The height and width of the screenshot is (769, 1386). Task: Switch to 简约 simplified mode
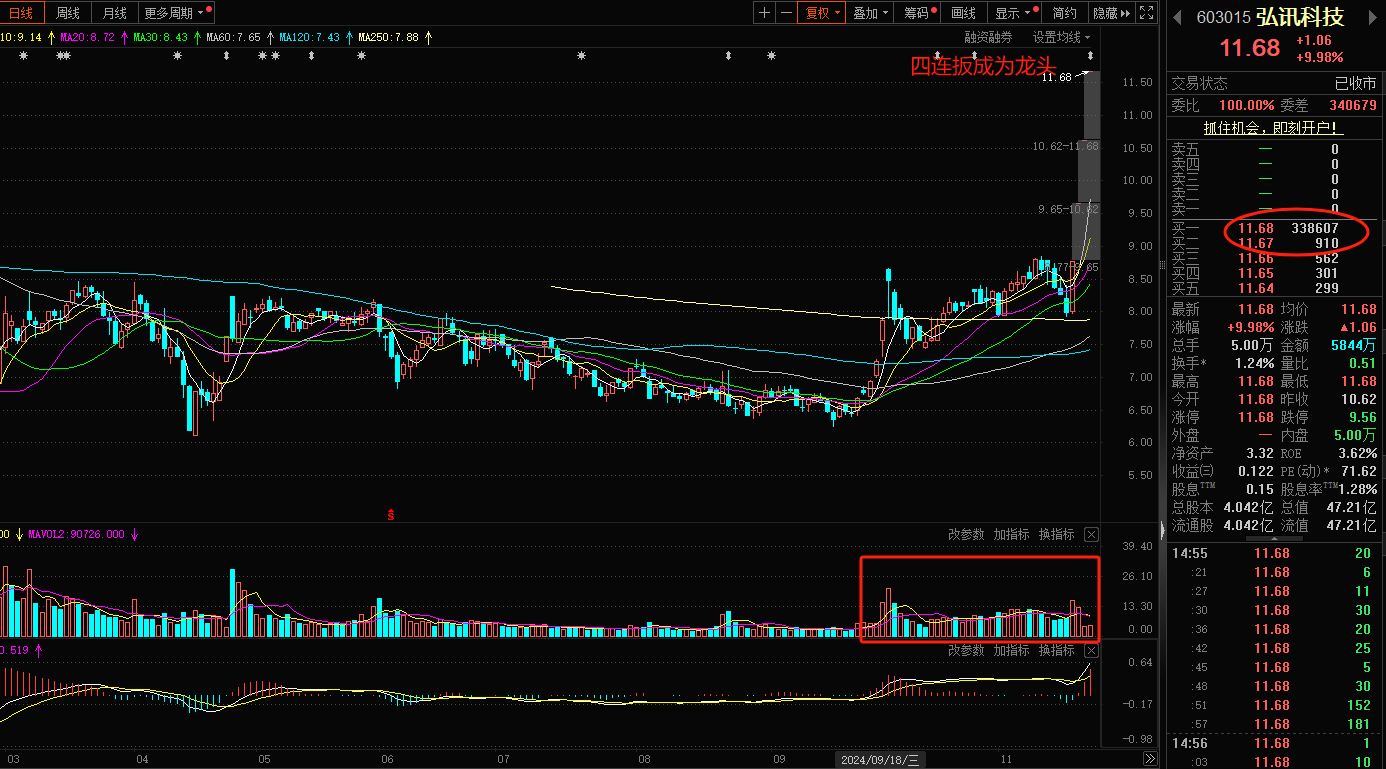click(x=1065, y=13)
